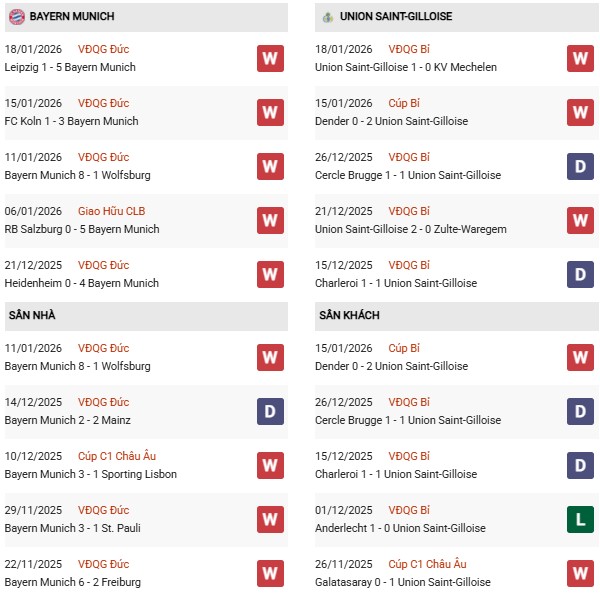Image resolution: width=600 pixels, height=593 pixels.
Task: Click W badge for Galatasaray match
Action: click(580, 573)
